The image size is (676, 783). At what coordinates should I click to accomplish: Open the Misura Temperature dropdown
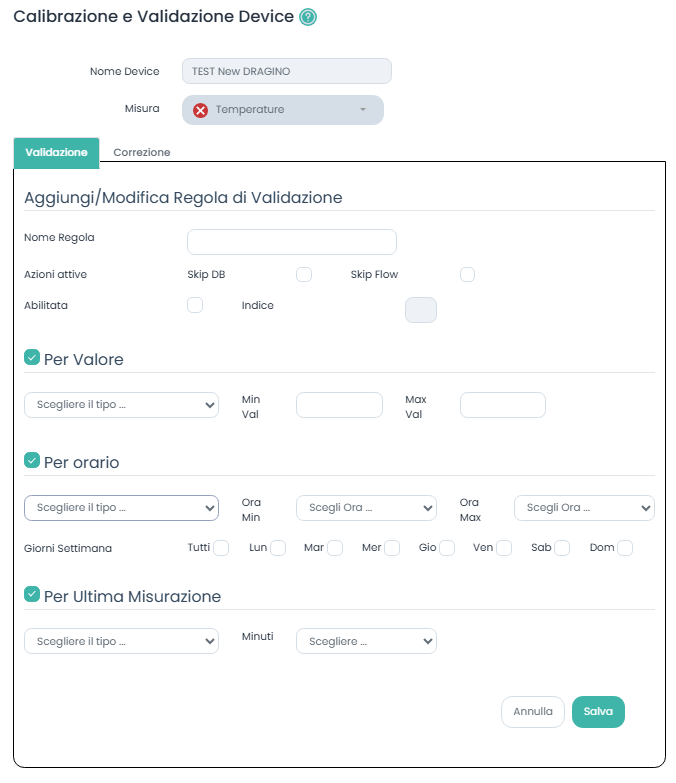[283, 110]
